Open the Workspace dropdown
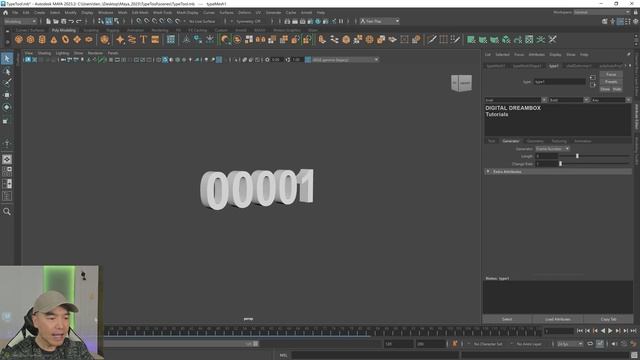Image resolution: width=640 pixels, height=360 pixels. coord(602,13)
